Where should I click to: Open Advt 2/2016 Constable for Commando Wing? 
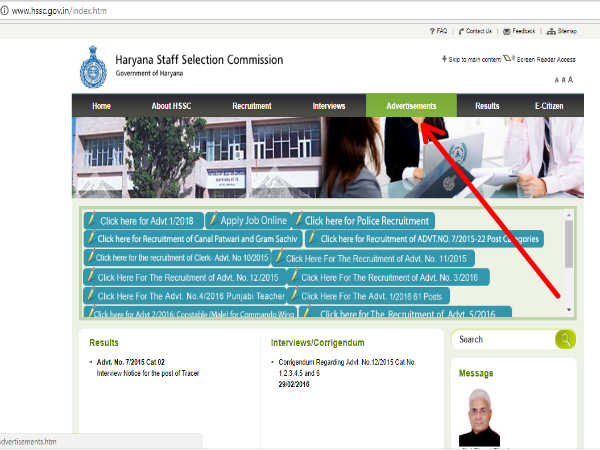[x=190, y=312]
